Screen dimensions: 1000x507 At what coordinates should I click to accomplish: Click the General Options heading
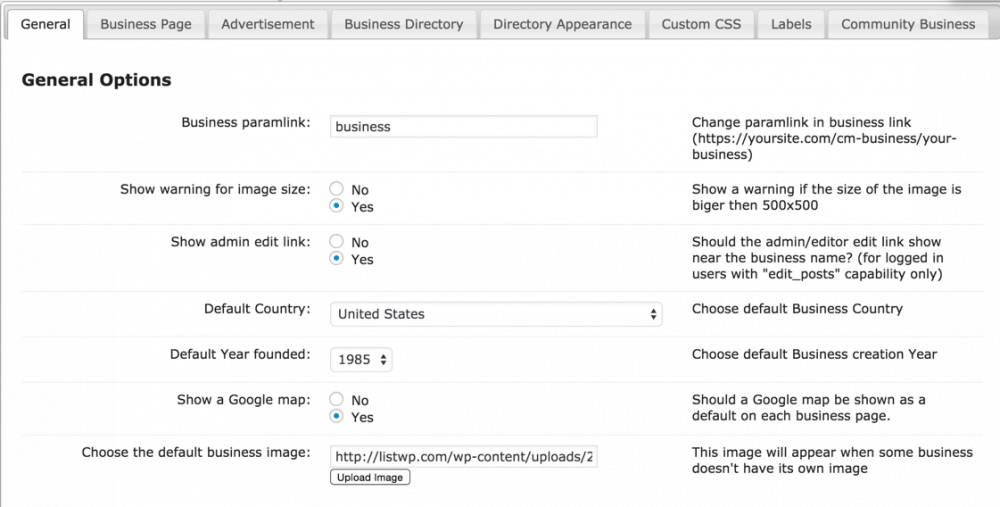click(x=96, y=80)
